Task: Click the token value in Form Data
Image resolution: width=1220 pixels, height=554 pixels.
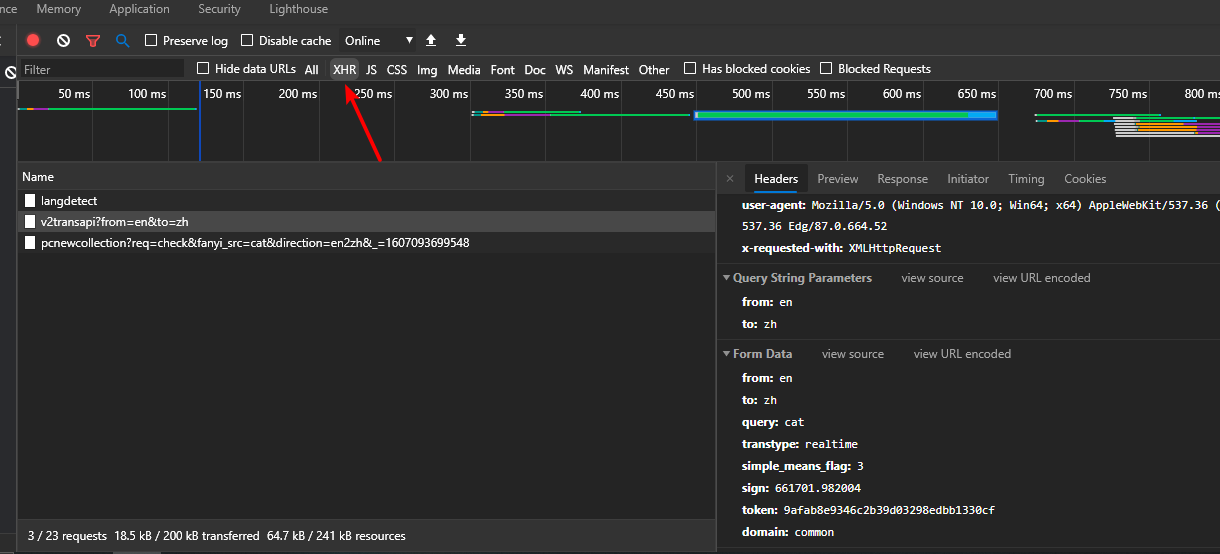Action: pyautogui.click(x=887, y=510)
